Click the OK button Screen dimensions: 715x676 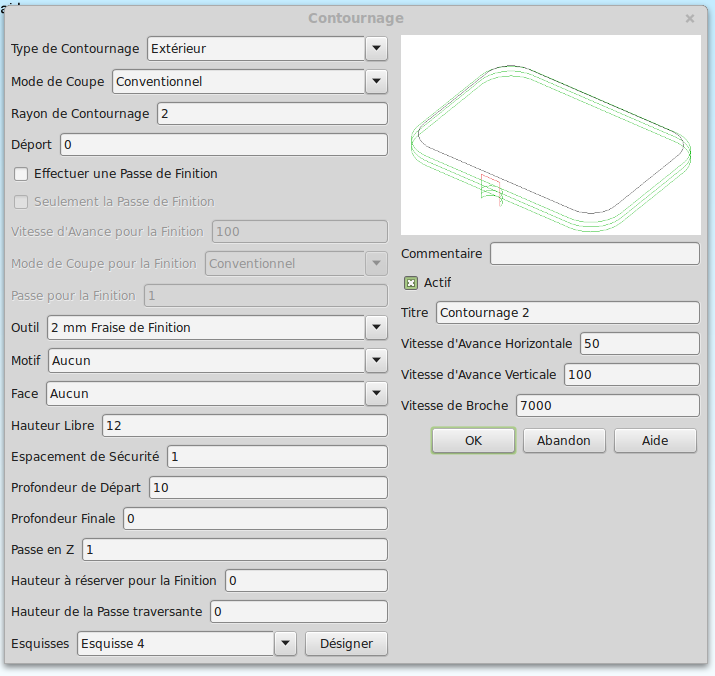(473, 441)
